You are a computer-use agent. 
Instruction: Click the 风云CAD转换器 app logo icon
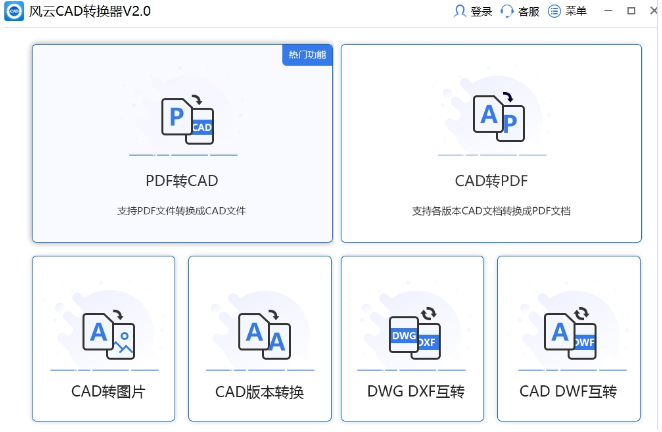click(x=14, y=11)
